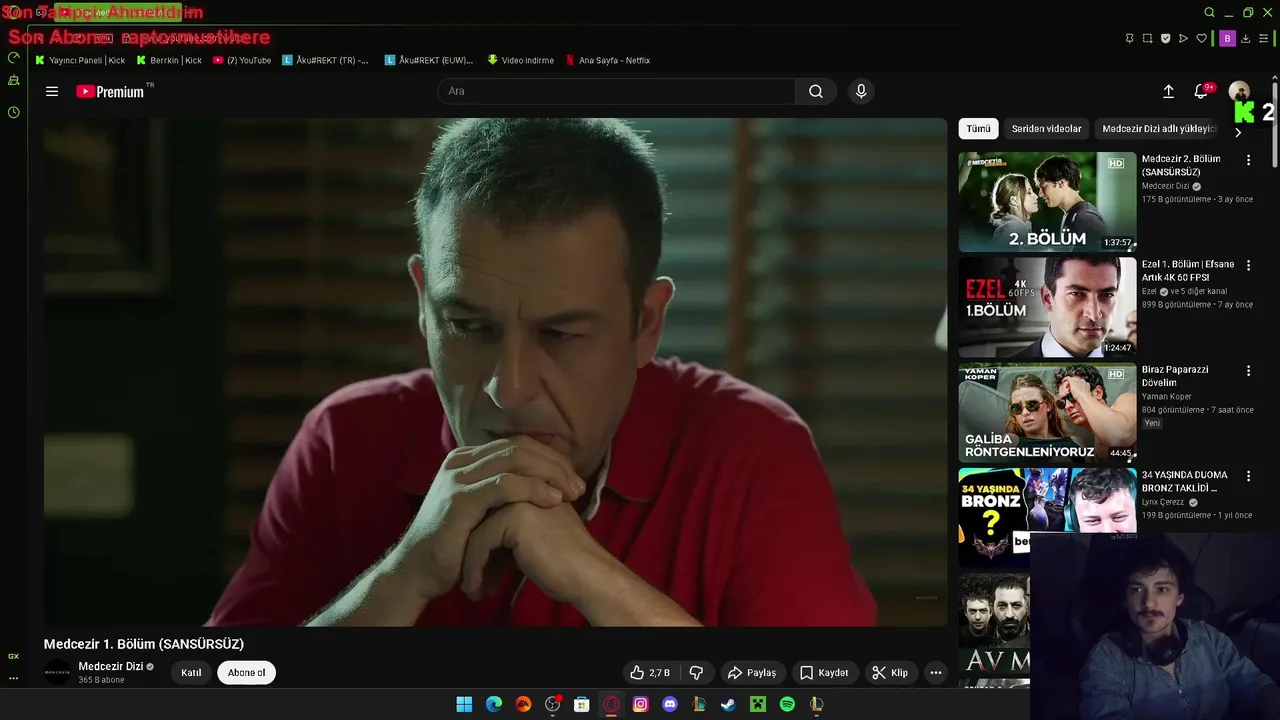Select the Seriden videolar chip
The width and height of the screenshot is (1280, 720).
point(1046,129)
